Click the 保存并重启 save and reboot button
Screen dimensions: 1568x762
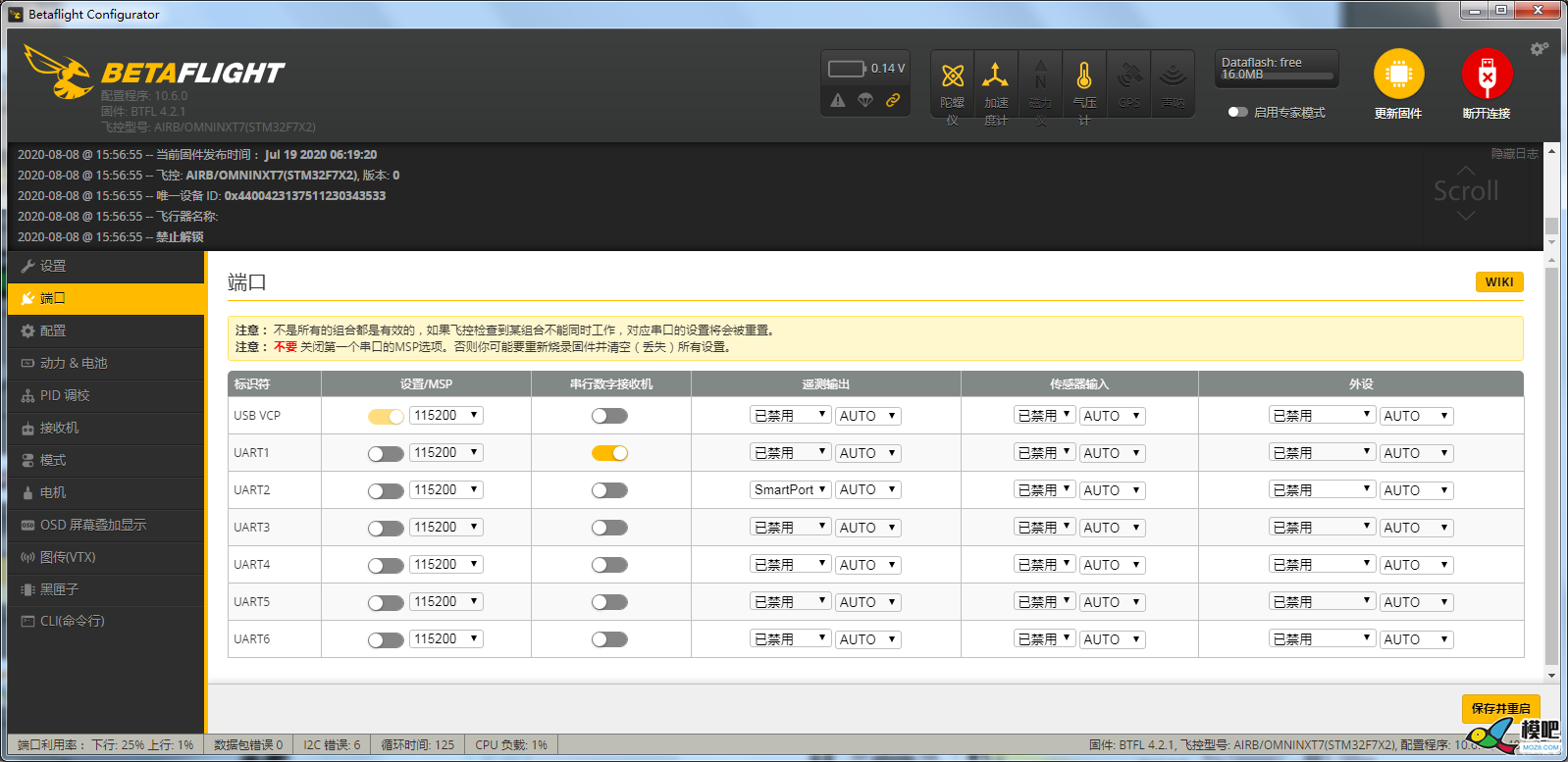coord(1500,708)
